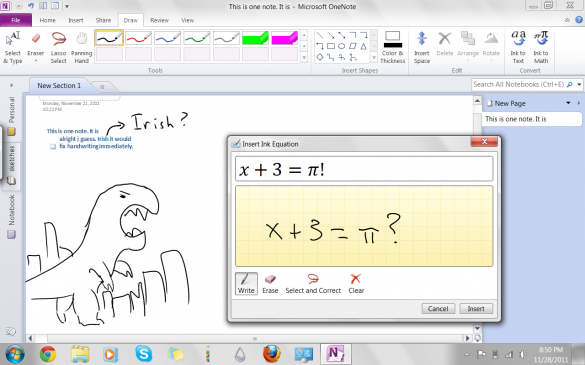Insert a diamond shape
The image size is (585, 365).
click(320, 57)
